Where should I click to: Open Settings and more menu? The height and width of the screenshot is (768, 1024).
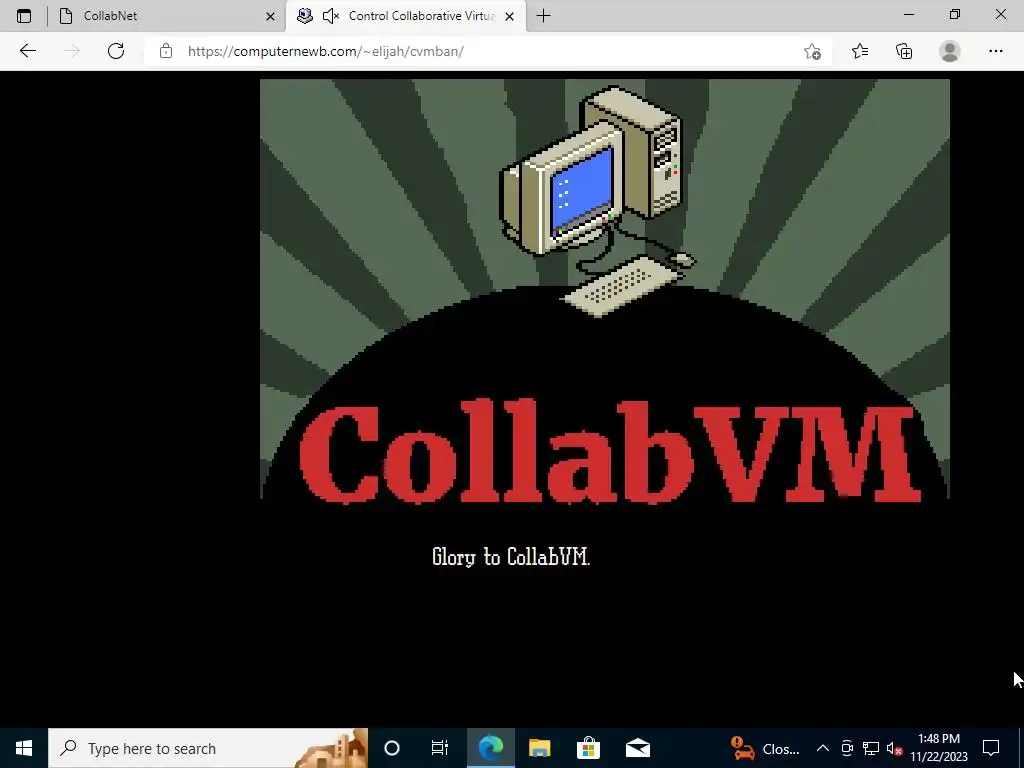[995, 51]
